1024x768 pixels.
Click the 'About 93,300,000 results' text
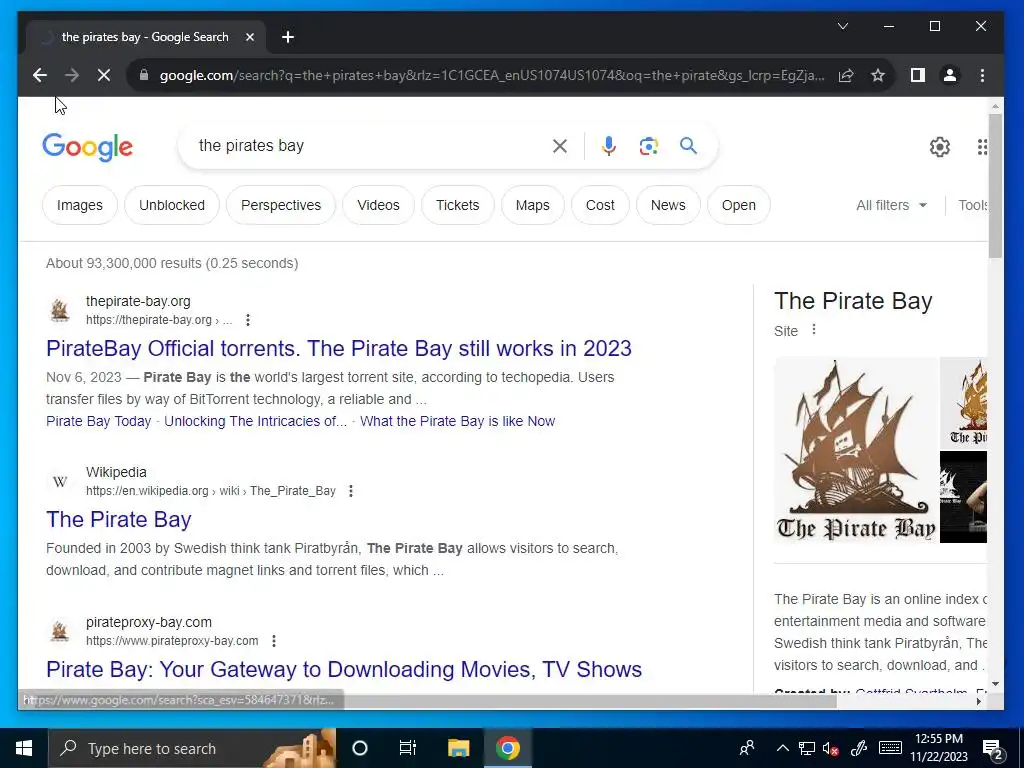tap(172, 263)
